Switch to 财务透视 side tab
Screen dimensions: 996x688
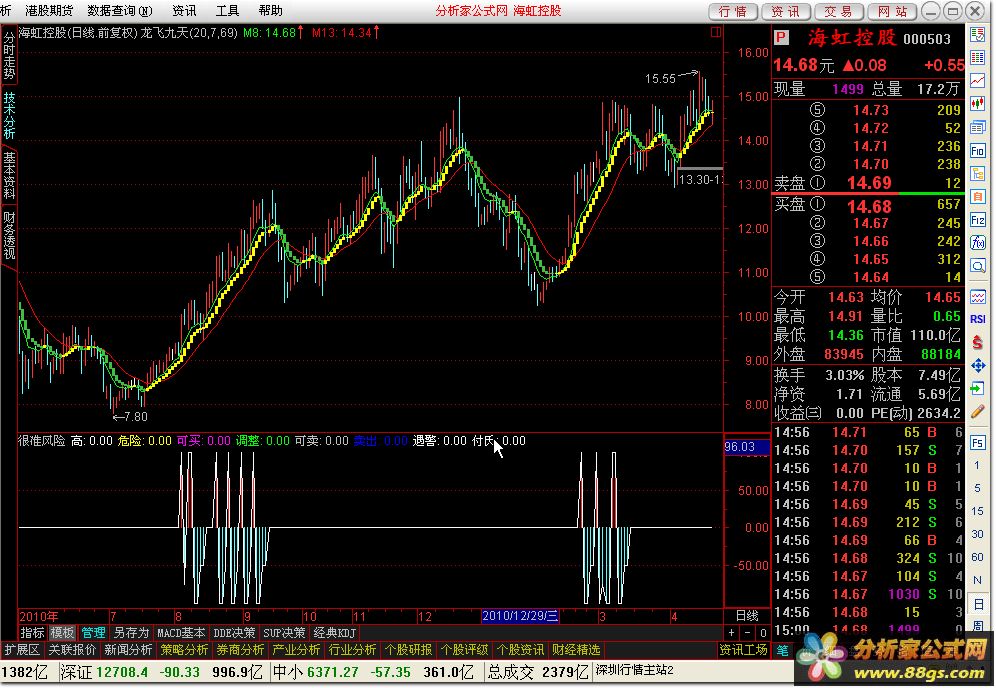(x=9, y=236)
